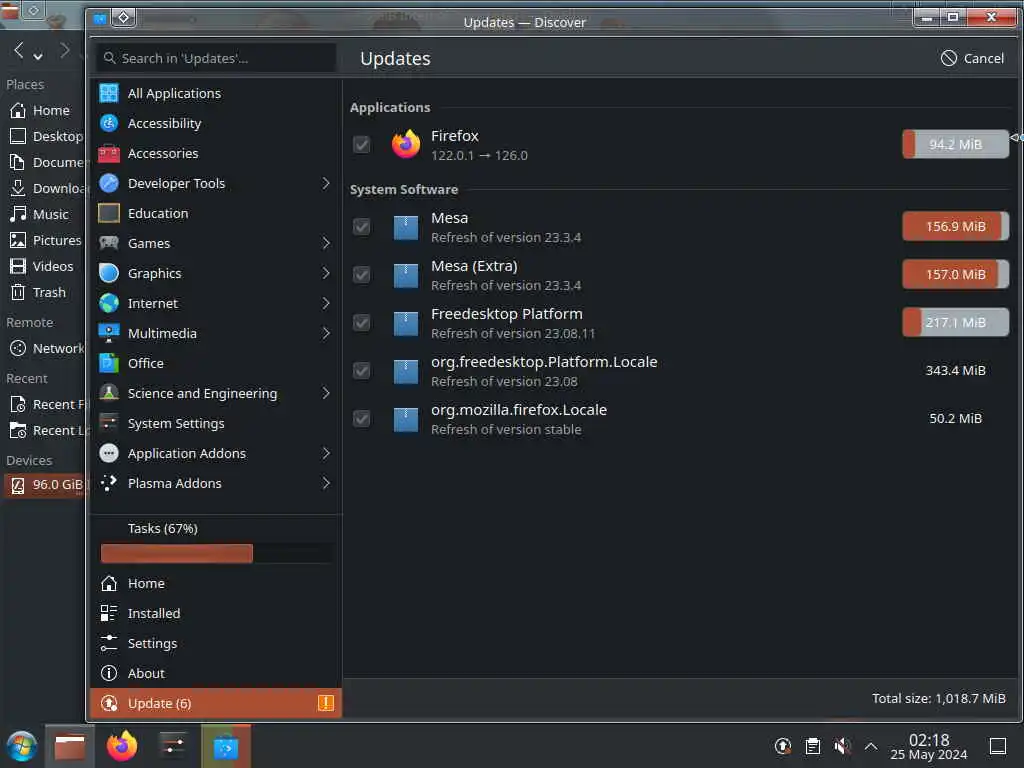Viewport: 1024px width, 768px height.
Task: Go back in file manager window
Action: pos(19,50)
